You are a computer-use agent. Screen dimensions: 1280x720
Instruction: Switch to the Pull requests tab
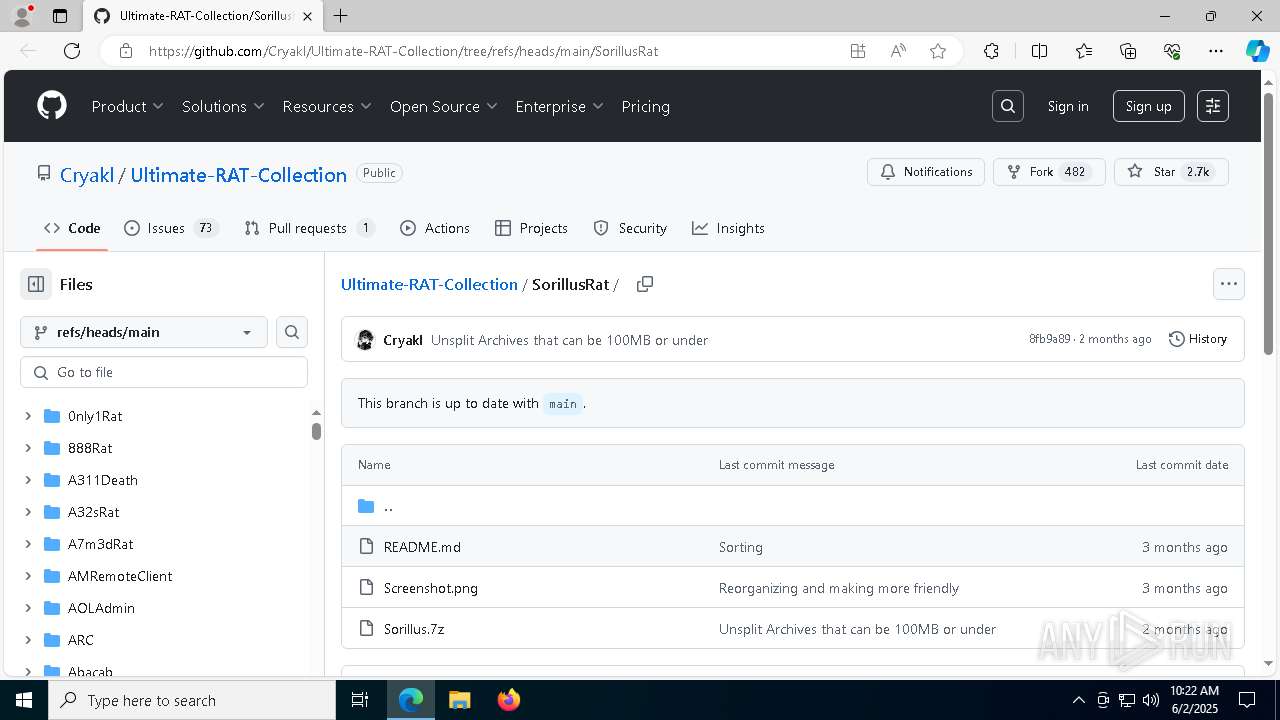[x=309, y=228]
